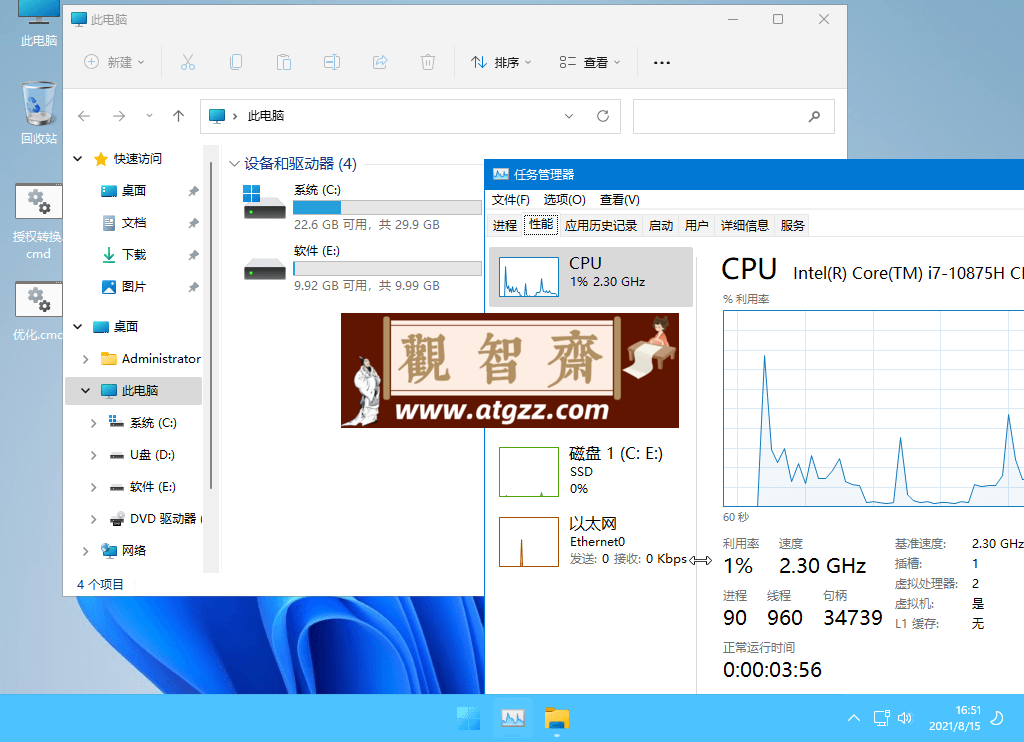Go back using Explorer back arrow
This screenshot has height=742, width=1024.
[x=84, y=116]
